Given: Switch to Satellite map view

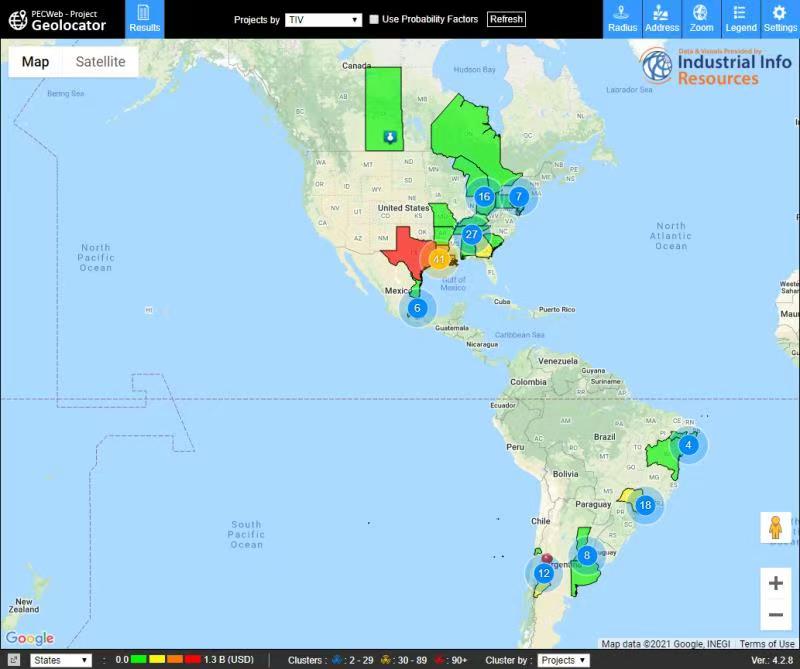Looking at the screenshot, I should [100, 62].
